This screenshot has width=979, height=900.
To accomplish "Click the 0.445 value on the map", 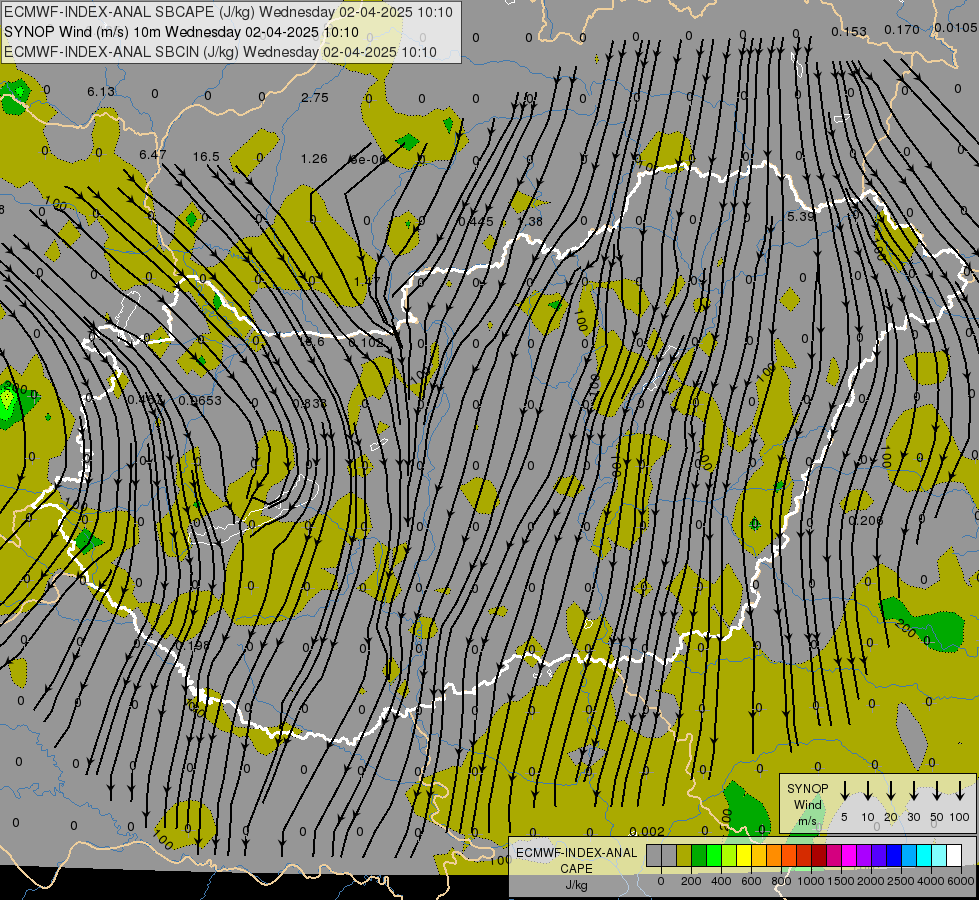I will pyautogui.click(x=476, y=221).
